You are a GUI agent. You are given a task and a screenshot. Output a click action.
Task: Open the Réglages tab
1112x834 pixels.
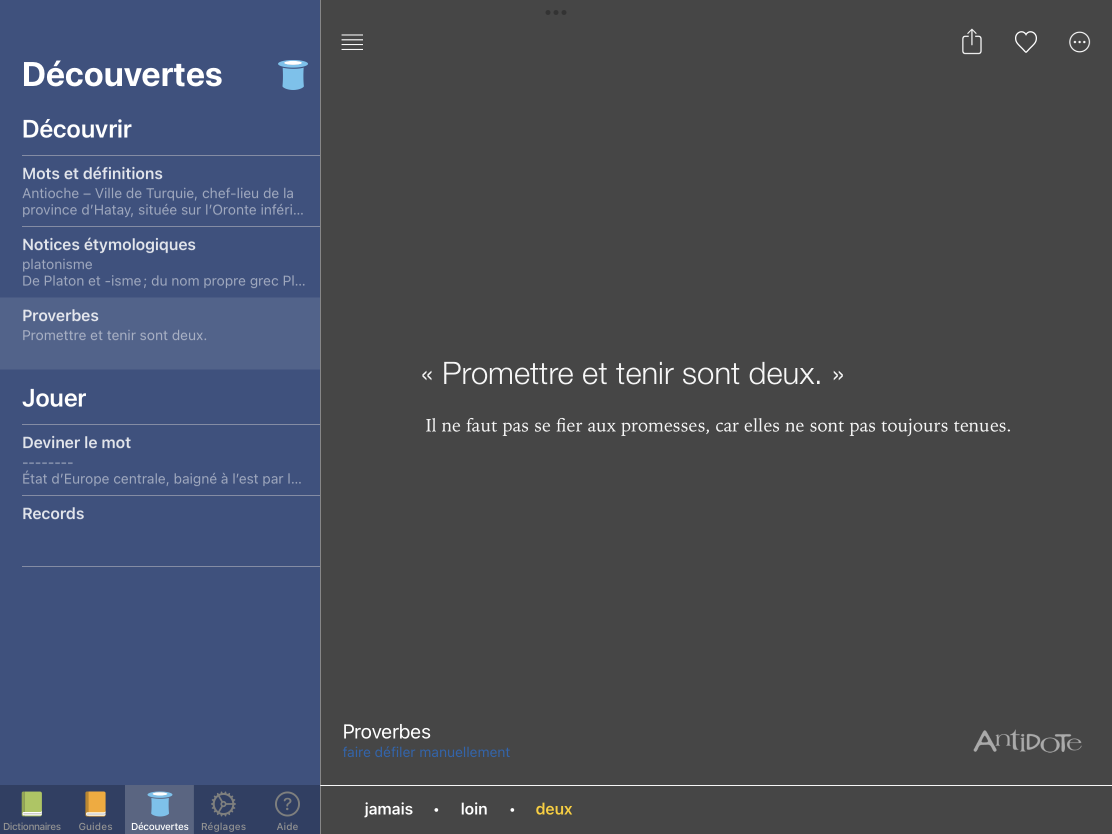pyautogui.click(x=223, y=810)
